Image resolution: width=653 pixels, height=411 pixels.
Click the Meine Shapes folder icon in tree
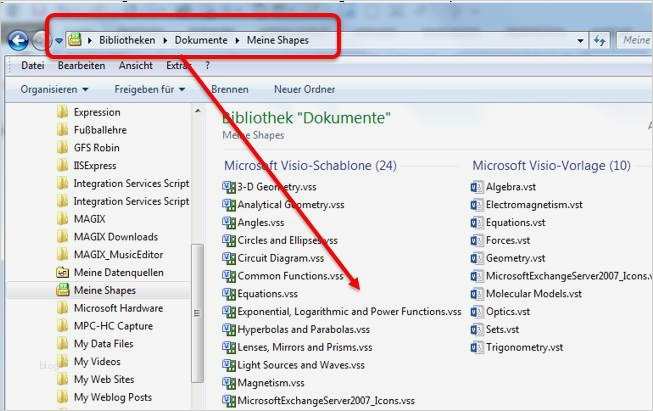point(62,290)
